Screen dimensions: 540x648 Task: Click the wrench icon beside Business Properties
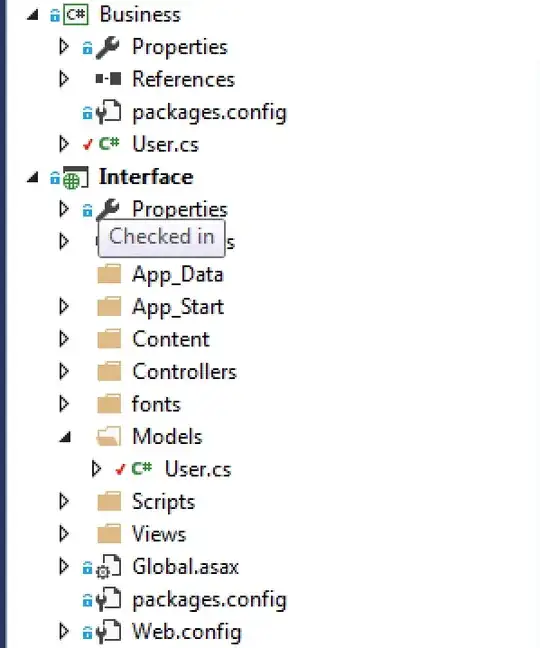tap(108, 48)
